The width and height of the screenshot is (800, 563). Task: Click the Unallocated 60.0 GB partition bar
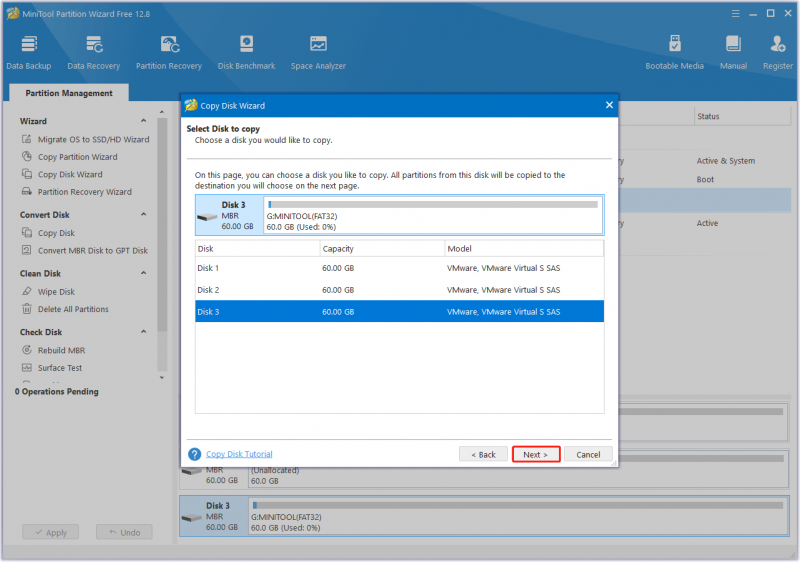click(x=518, y=475)
